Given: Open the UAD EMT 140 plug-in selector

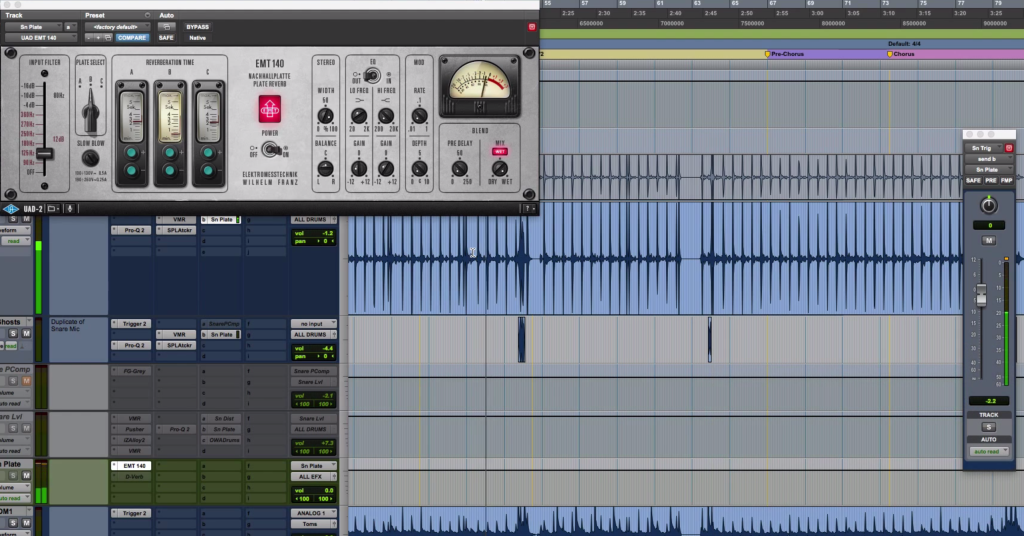Looking at the screenshot, I should (x=39, y=38).
